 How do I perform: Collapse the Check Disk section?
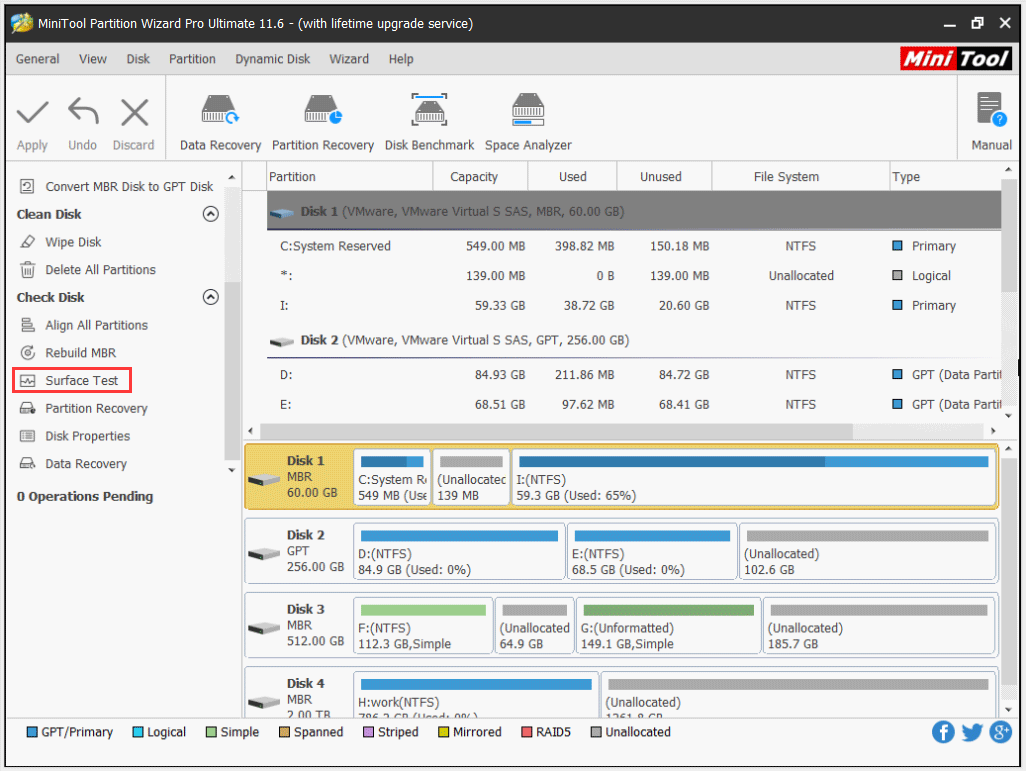coord(210,297)
